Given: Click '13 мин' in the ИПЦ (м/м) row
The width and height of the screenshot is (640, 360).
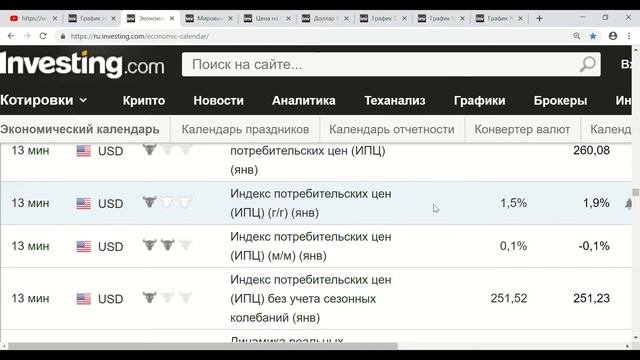Looking at the screenshot, I should (30, 246).
